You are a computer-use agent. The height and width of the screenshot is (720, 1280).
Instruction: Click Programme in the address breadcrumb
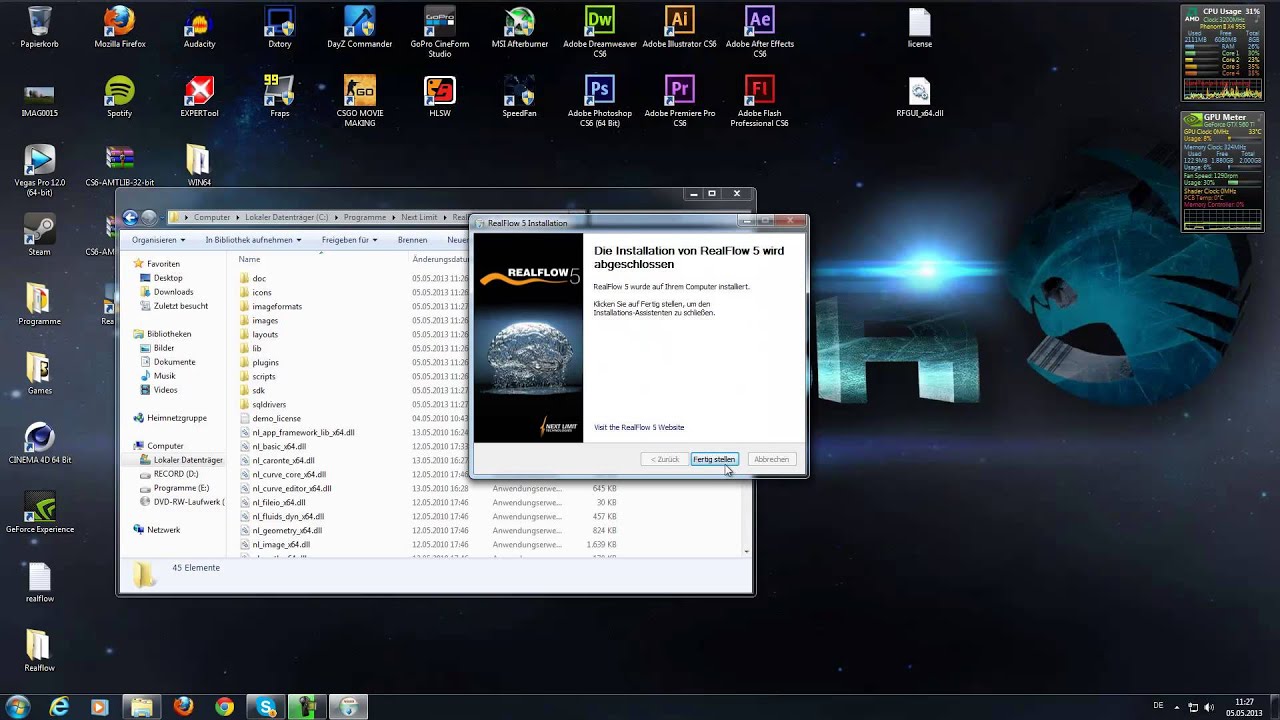point(365,217)
